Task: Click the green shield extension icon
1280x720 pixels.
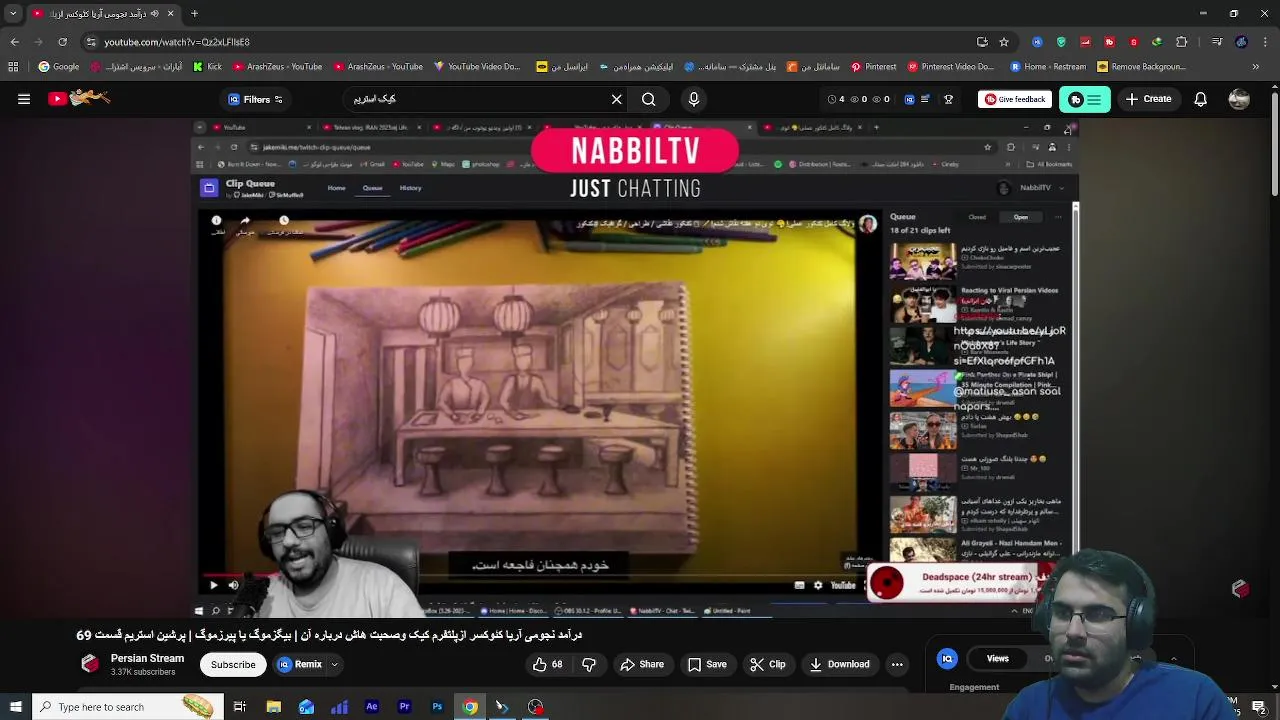Action: [1061, 42]
